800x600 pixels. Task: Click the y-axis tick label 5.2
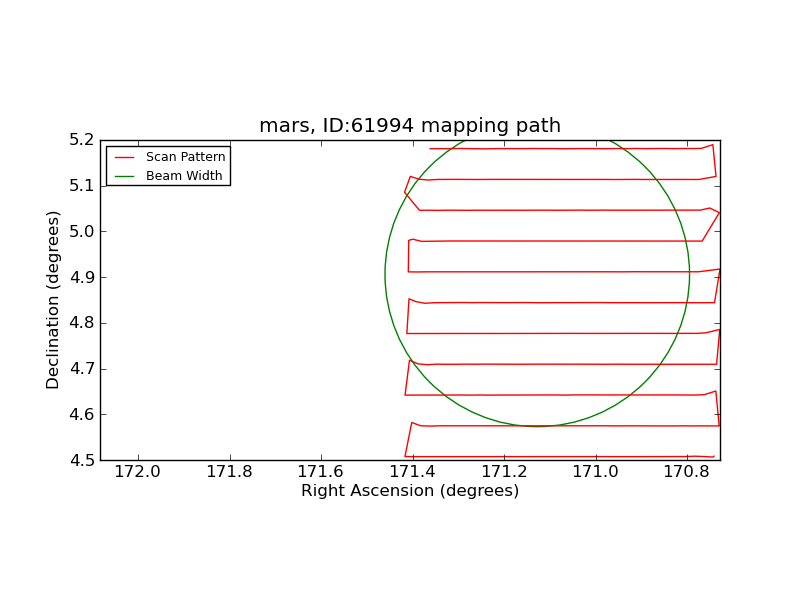(82, 140)
